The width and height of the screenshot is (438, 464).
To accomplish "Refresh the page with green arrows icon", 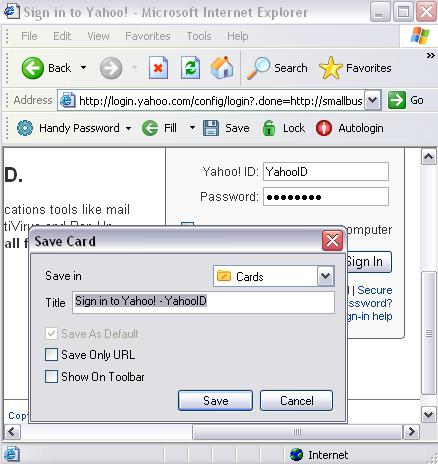I will click(x=190, y=68).
